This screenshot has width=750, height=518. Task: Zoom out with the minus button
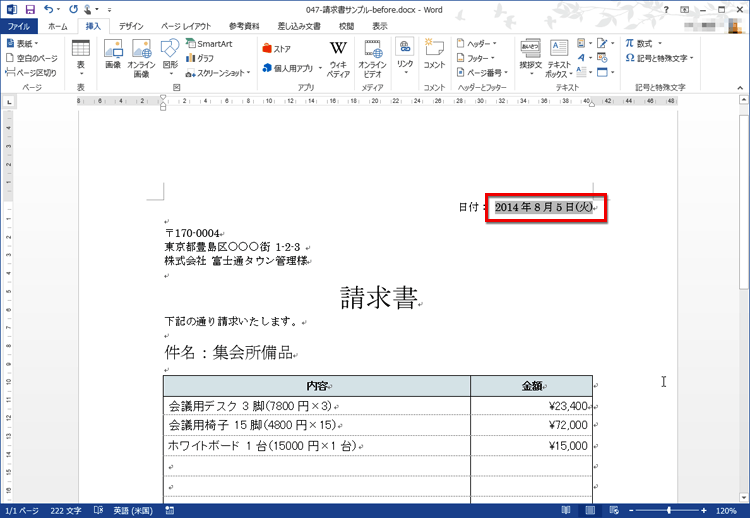pos(631,510)
